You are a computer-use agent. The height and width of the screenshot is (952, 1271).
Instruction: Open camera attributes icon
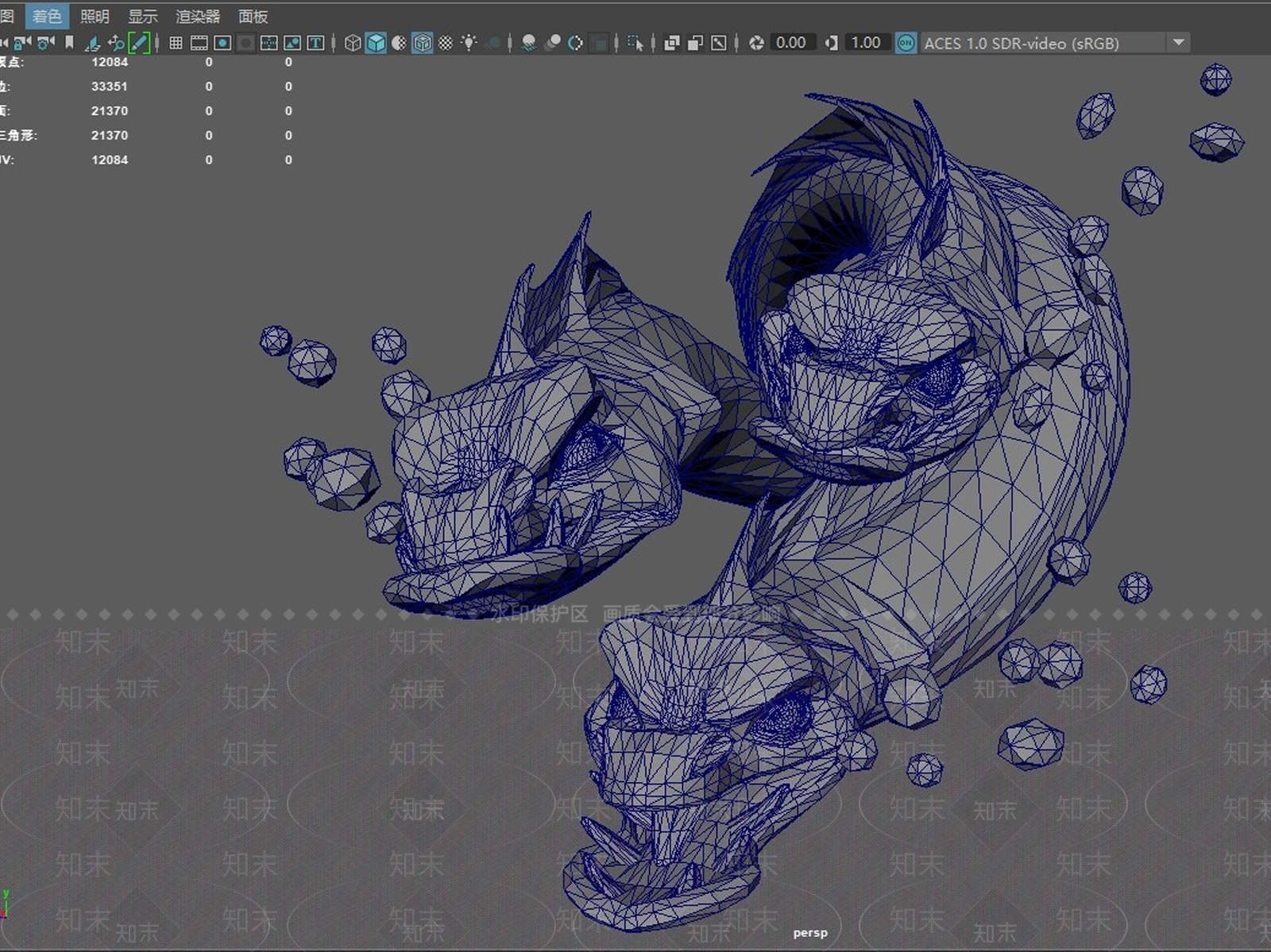(46, 43)
